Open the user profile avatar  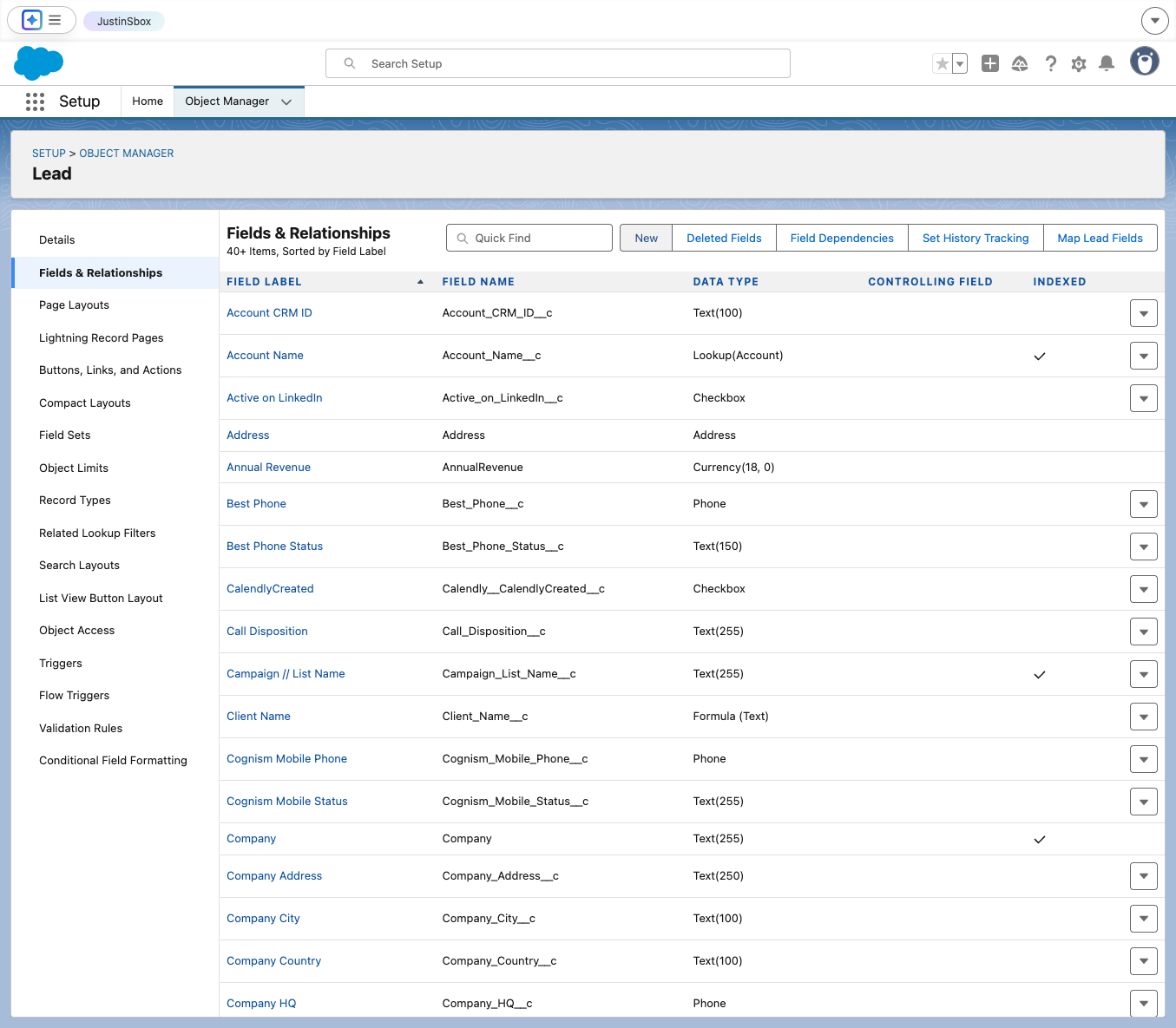(x=1145, y=62)
